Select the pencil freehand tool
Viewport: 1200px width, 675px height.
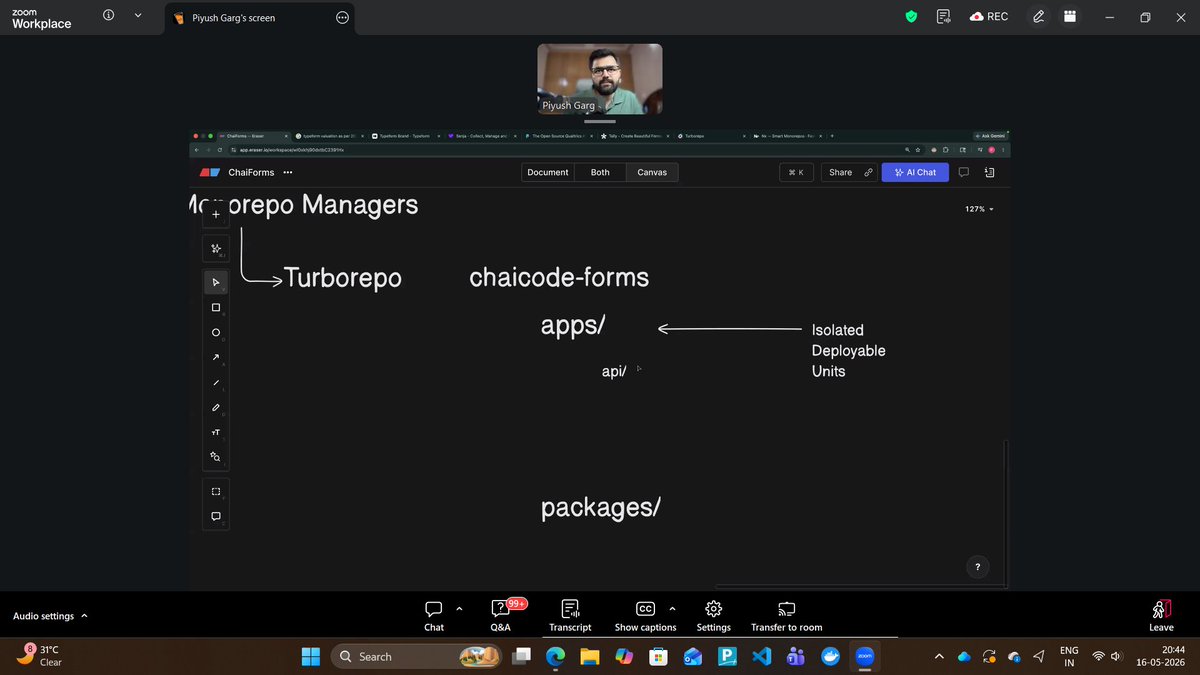pyautogui.click(x=216, y=407)
